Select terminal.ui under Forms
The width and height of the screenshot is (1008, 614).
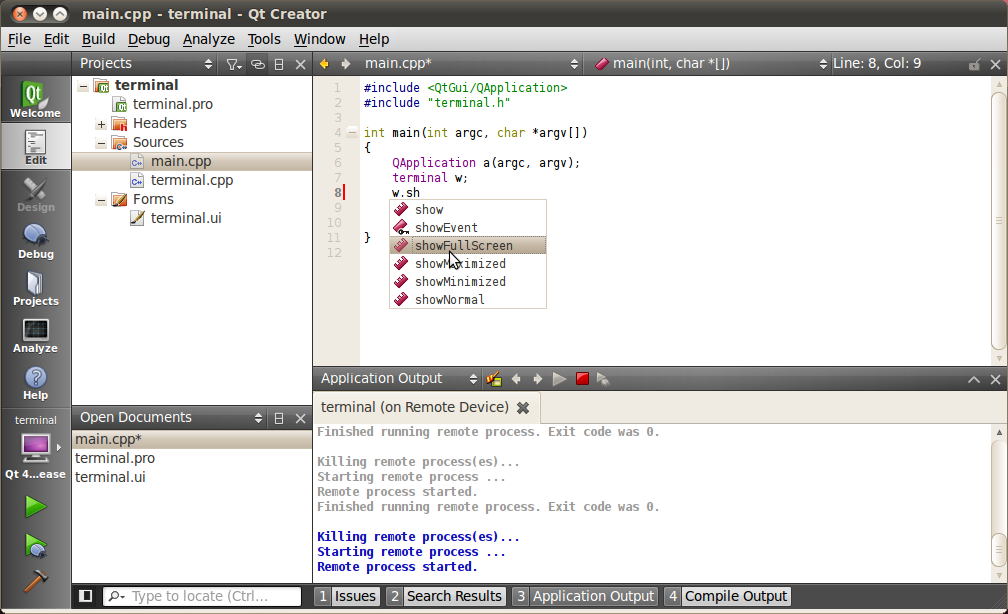click(x=186, y=219)
